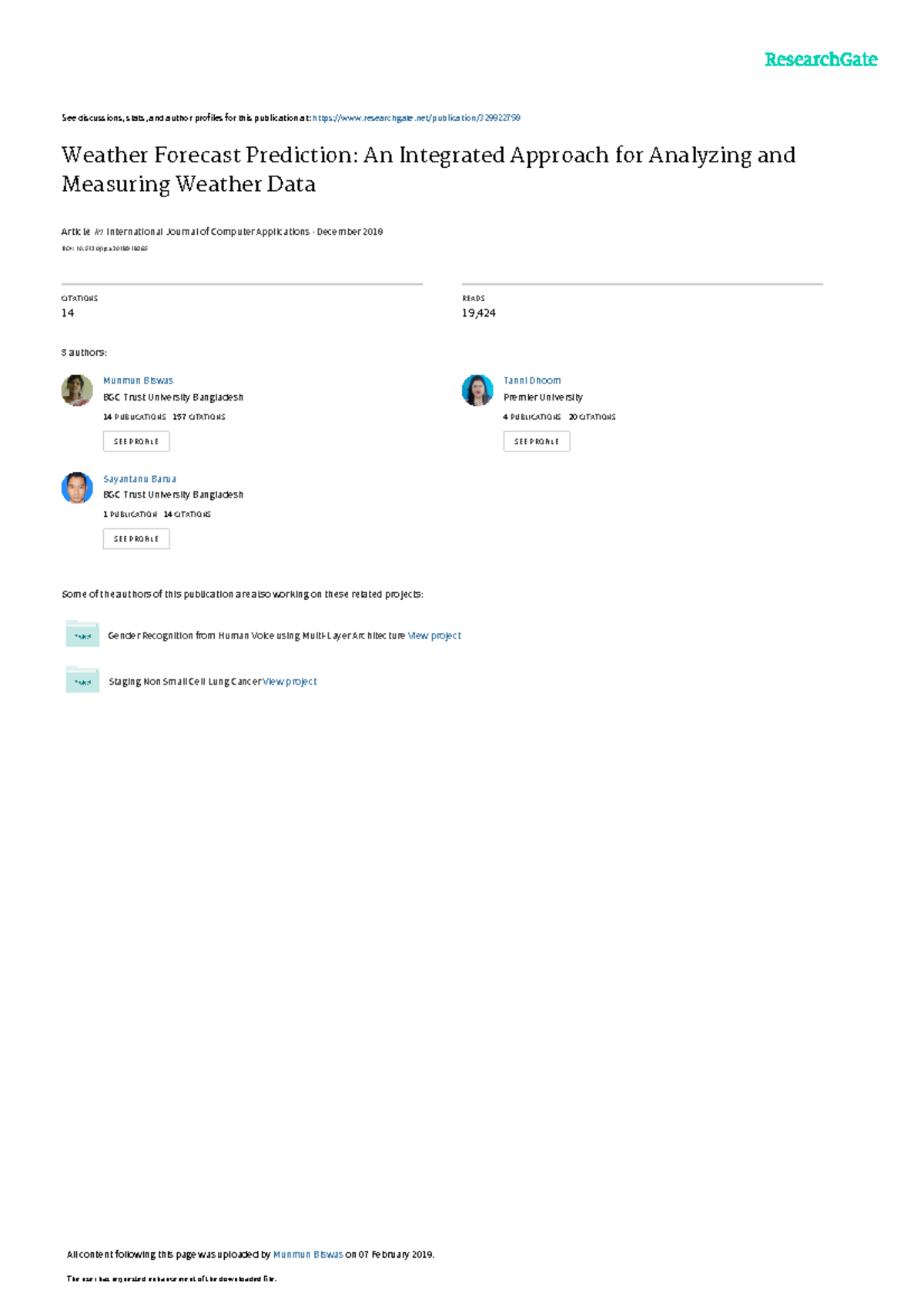Open Munmun Biswas author name link

(139, 380)
